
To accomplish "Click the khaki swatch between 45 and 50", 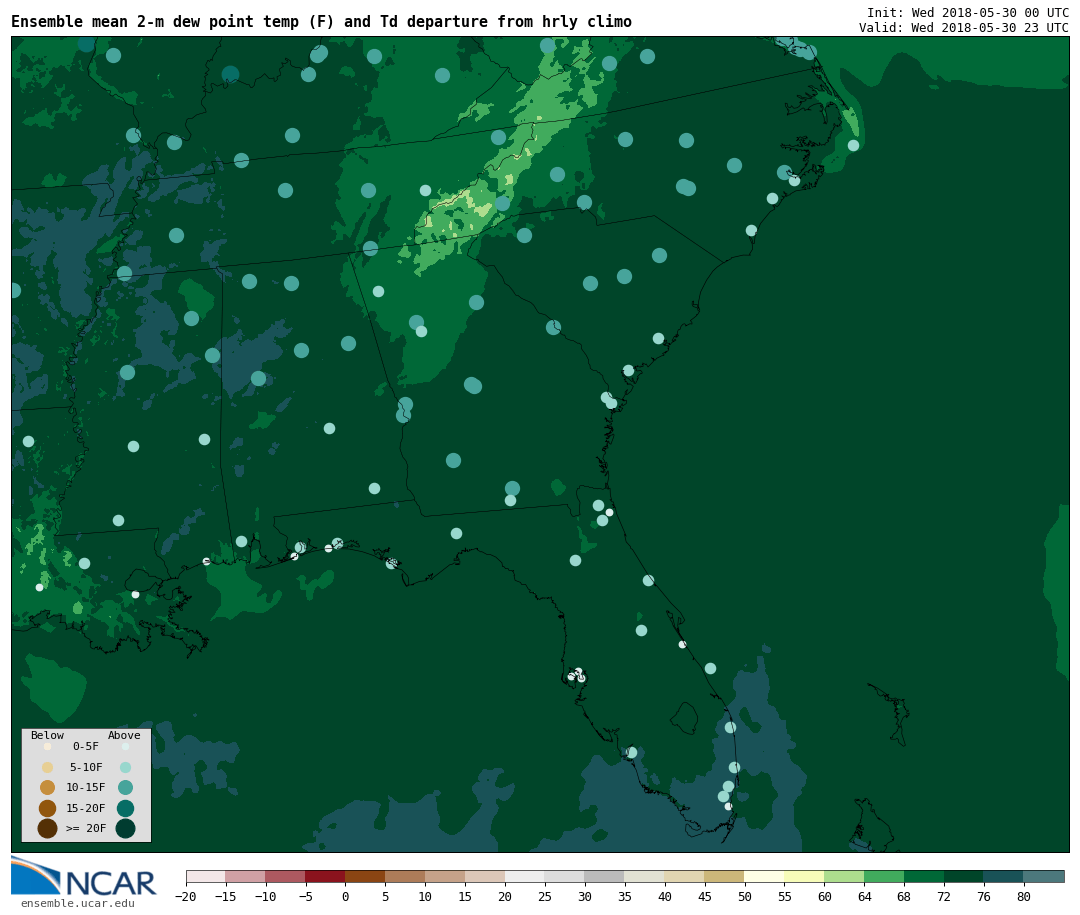I will click(725, 876).
